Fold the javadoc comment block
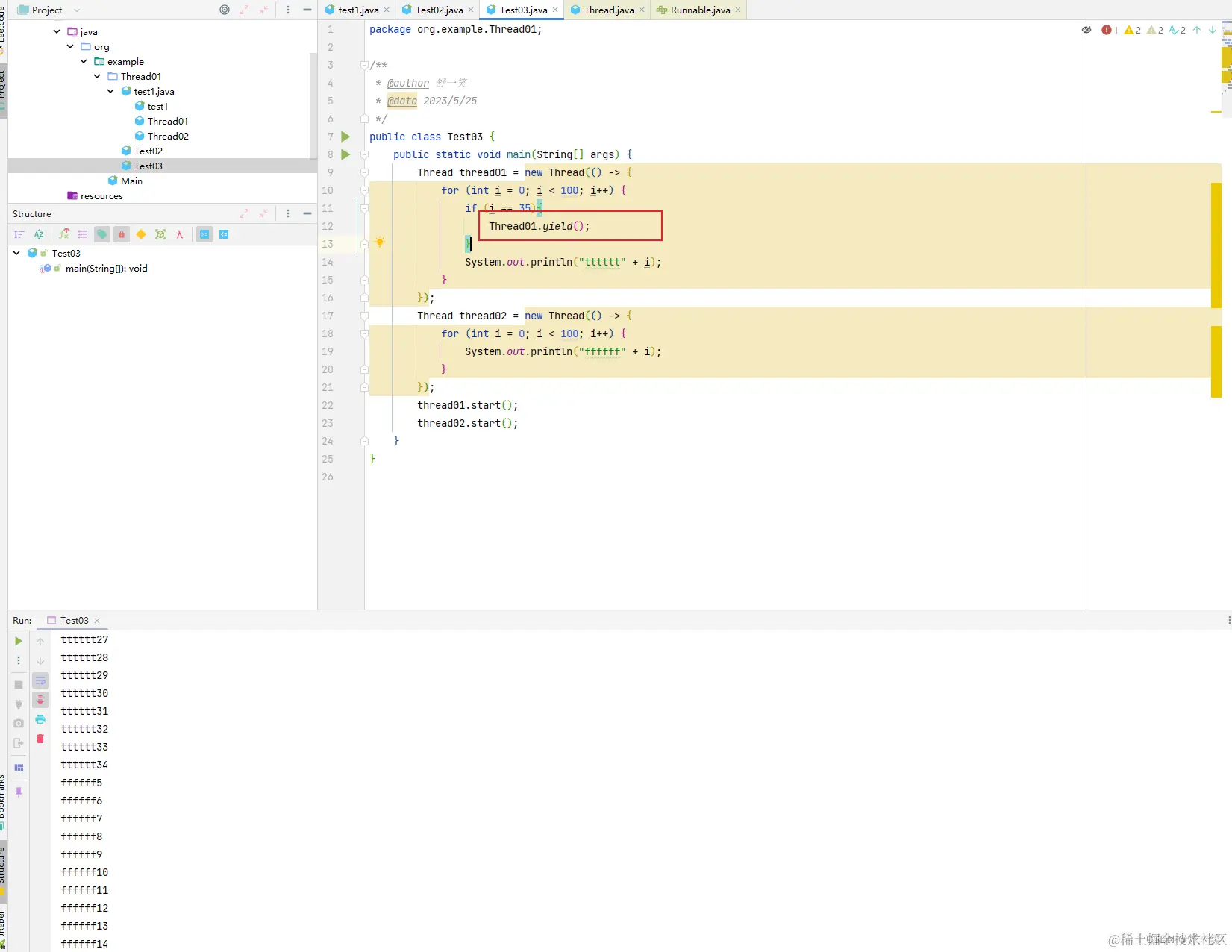This screenshot has height=952, width=1232. [x=364, y=65]
